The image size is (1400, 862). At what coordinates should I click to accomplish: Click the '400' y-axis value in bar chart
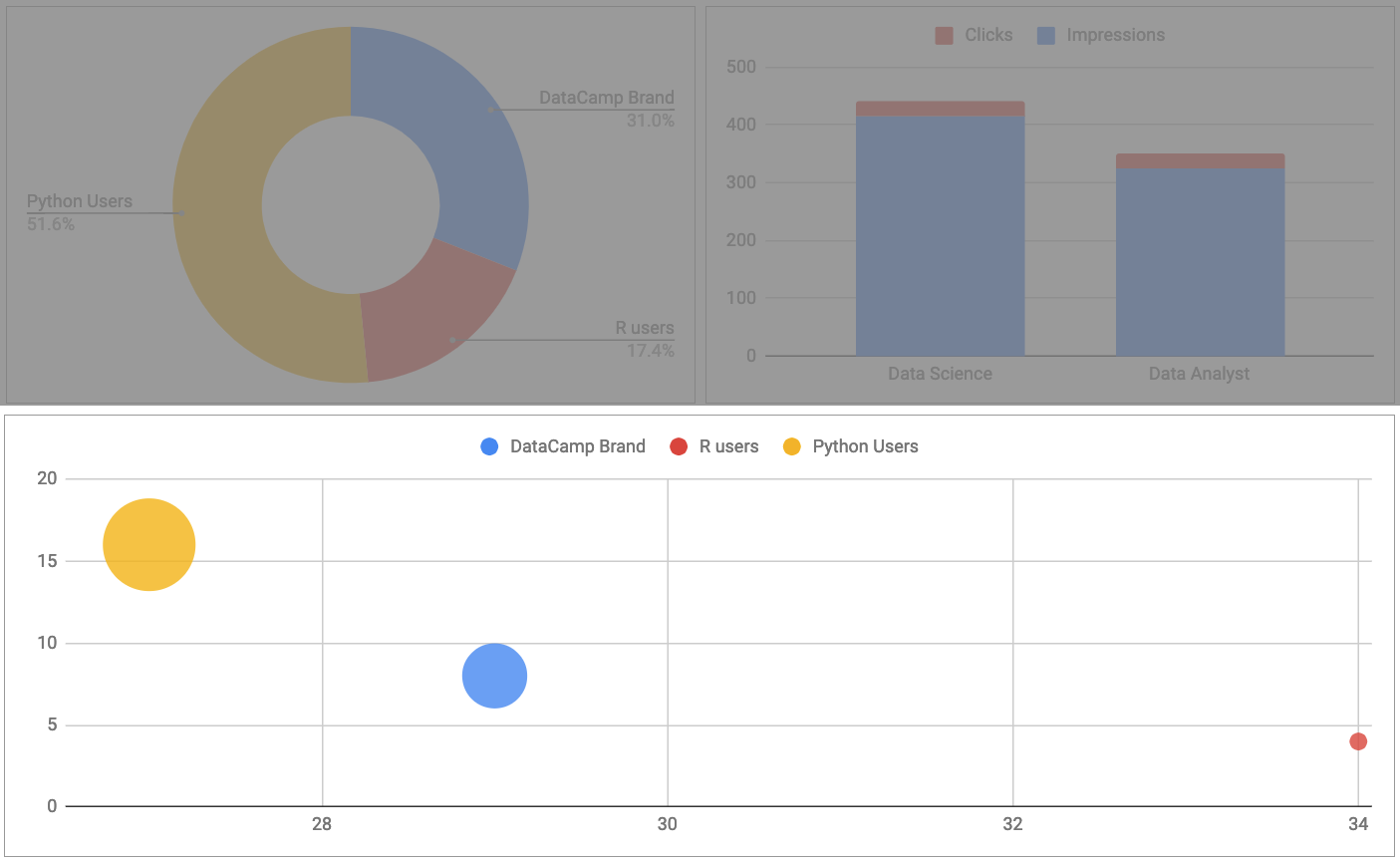click(x=741, y=125)
